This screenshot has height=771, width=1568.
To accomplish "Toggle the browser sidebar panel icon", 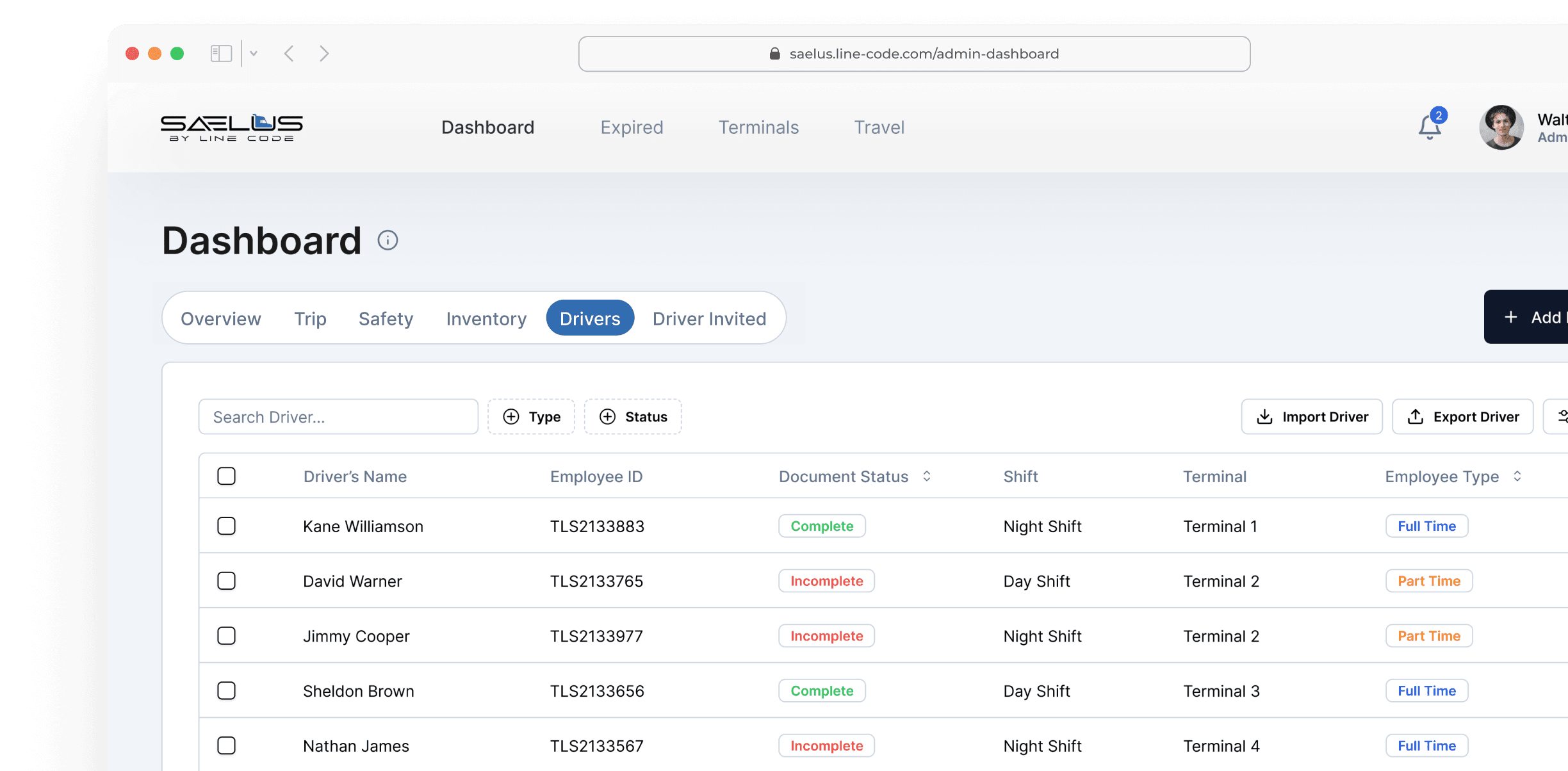I will [x=221, y=53].
